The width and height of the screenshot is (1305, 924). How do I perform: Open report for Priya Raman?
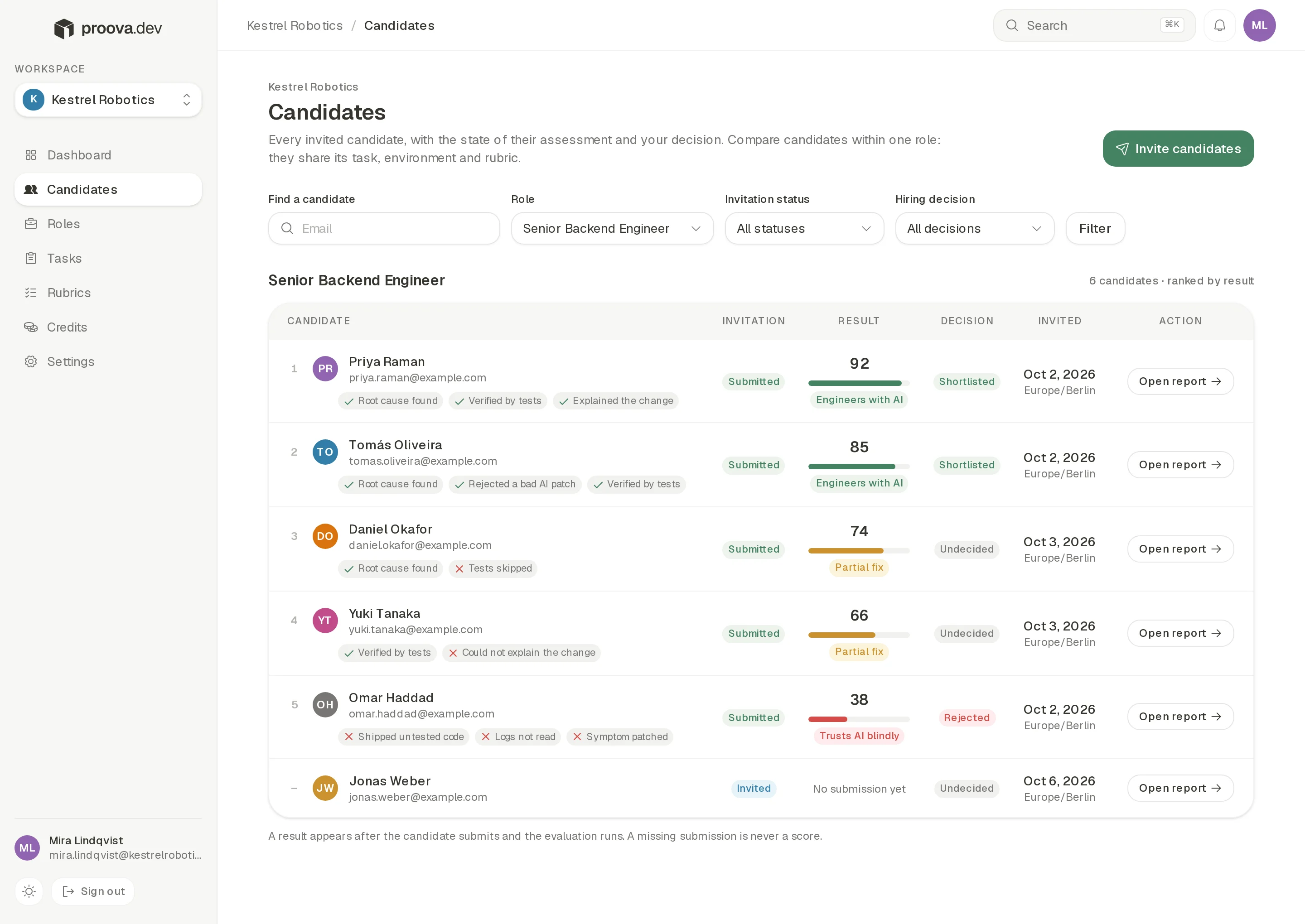click(x=1180, y=381)
